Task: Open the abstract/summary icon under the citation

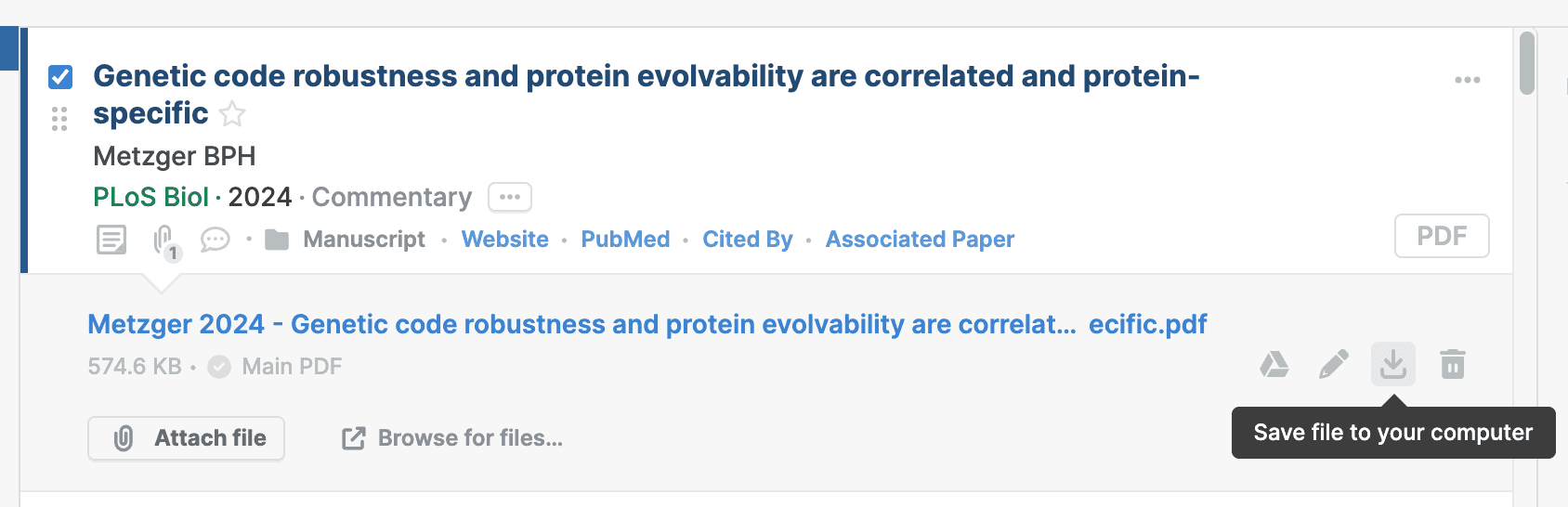Action: pyautogui.click(x=111, y=240)
